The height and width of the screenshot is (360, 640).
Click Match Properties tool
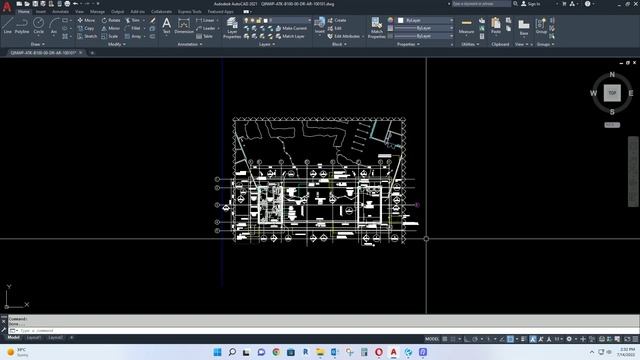376,28
